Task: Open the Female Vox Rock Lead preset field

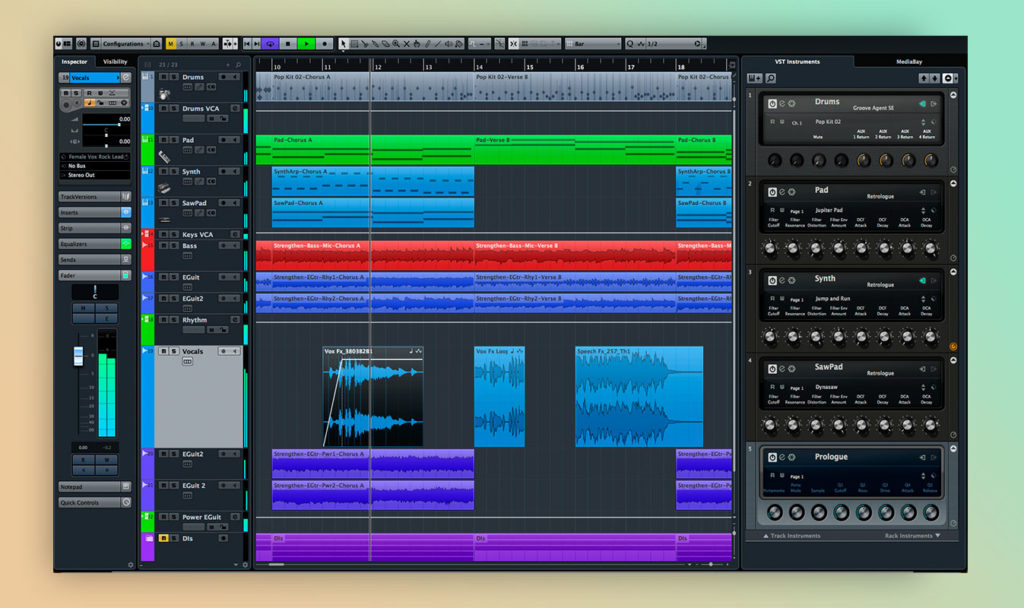Action: coord(95,157)
